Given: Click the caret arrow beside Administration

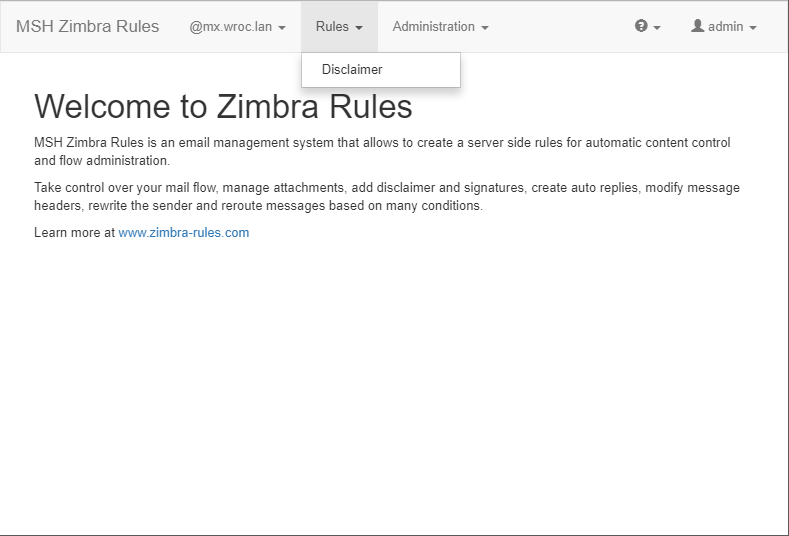Looking at the screenshot, I should click(485, 28).
